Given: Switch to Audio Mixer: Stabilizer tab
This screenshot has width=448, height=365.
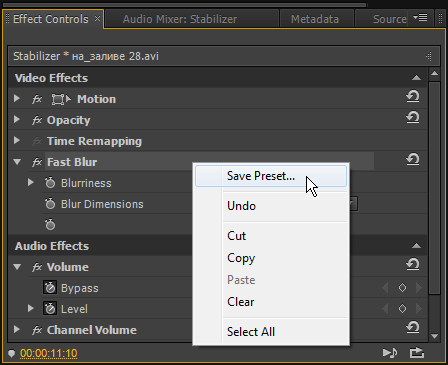Looking at the screenshot, I should tap(180, 19).
